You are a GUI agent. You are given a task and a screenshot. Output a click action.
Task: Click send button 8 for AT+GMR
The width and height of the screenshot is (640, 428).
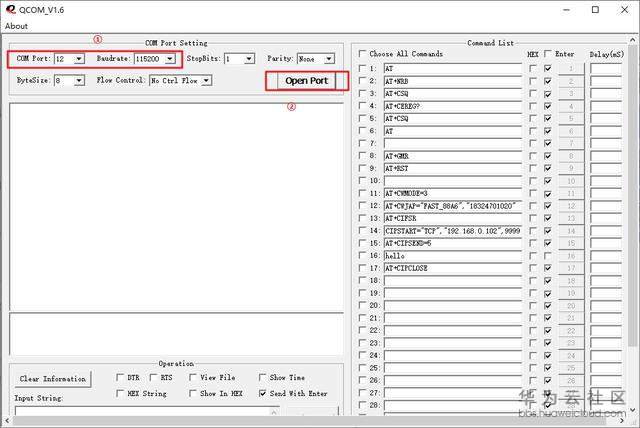click(571, 156)
